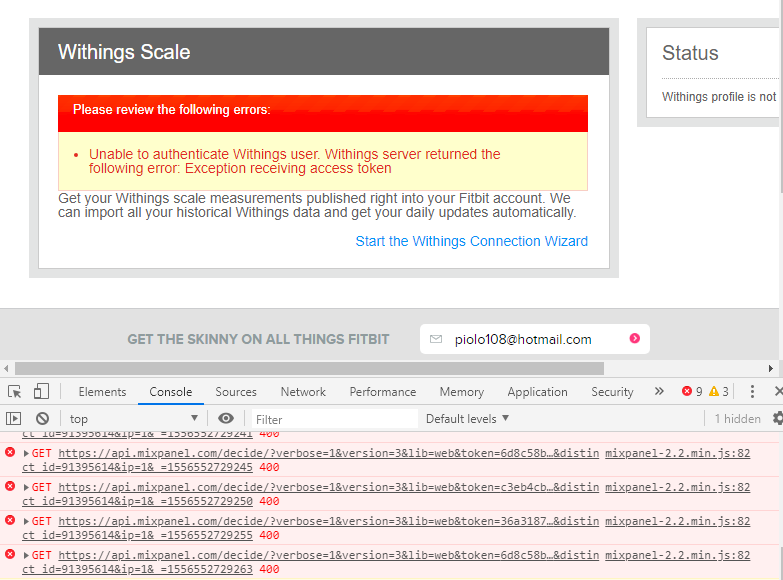Screen dimensions: 783x580
Task: Start the Withings Connection Wizard
Action: click(x=471, y=241)
